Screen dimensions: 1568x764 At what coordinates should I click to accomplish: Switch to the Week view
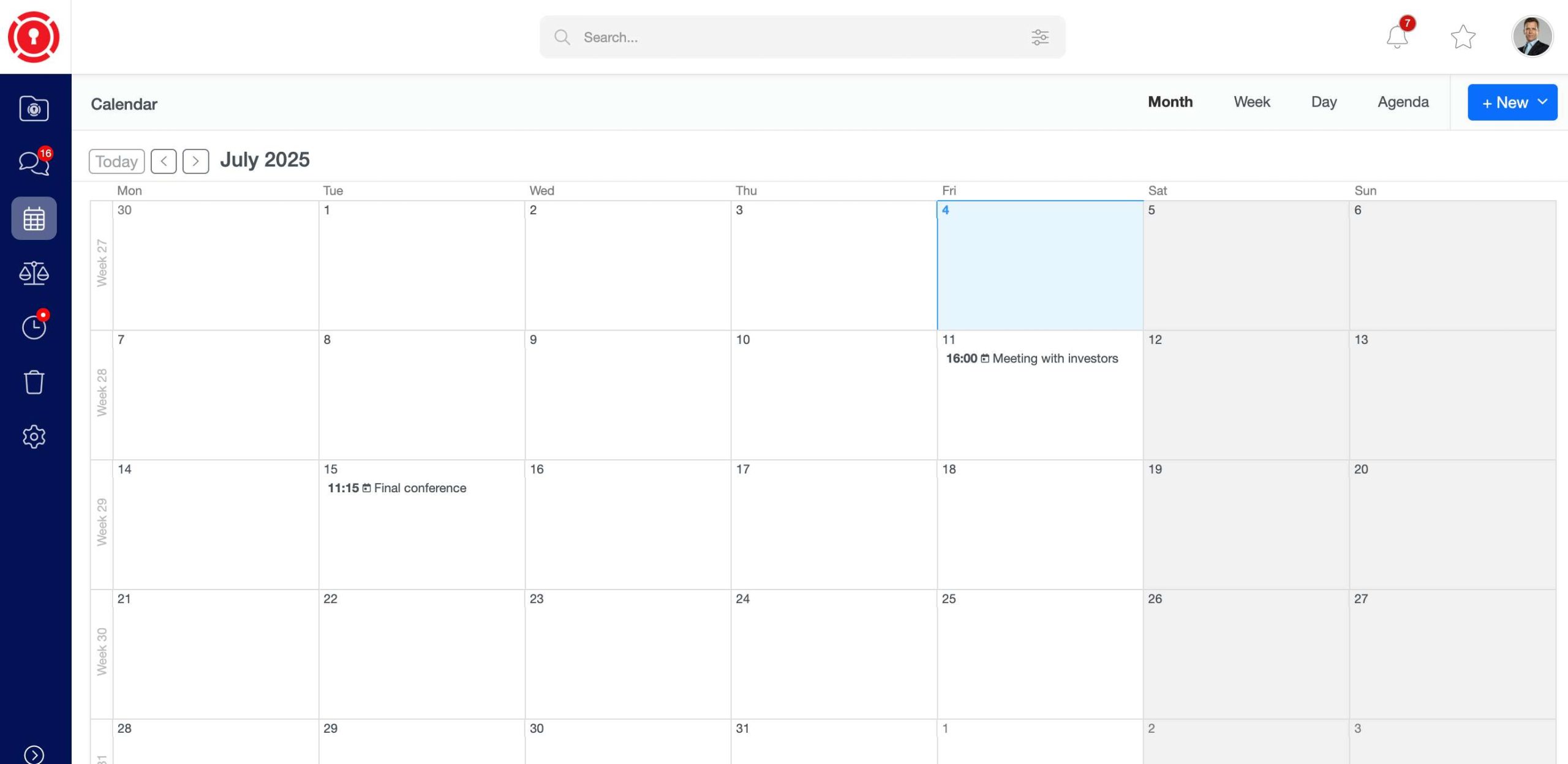pyautogui.click(x=1251, y=102)
